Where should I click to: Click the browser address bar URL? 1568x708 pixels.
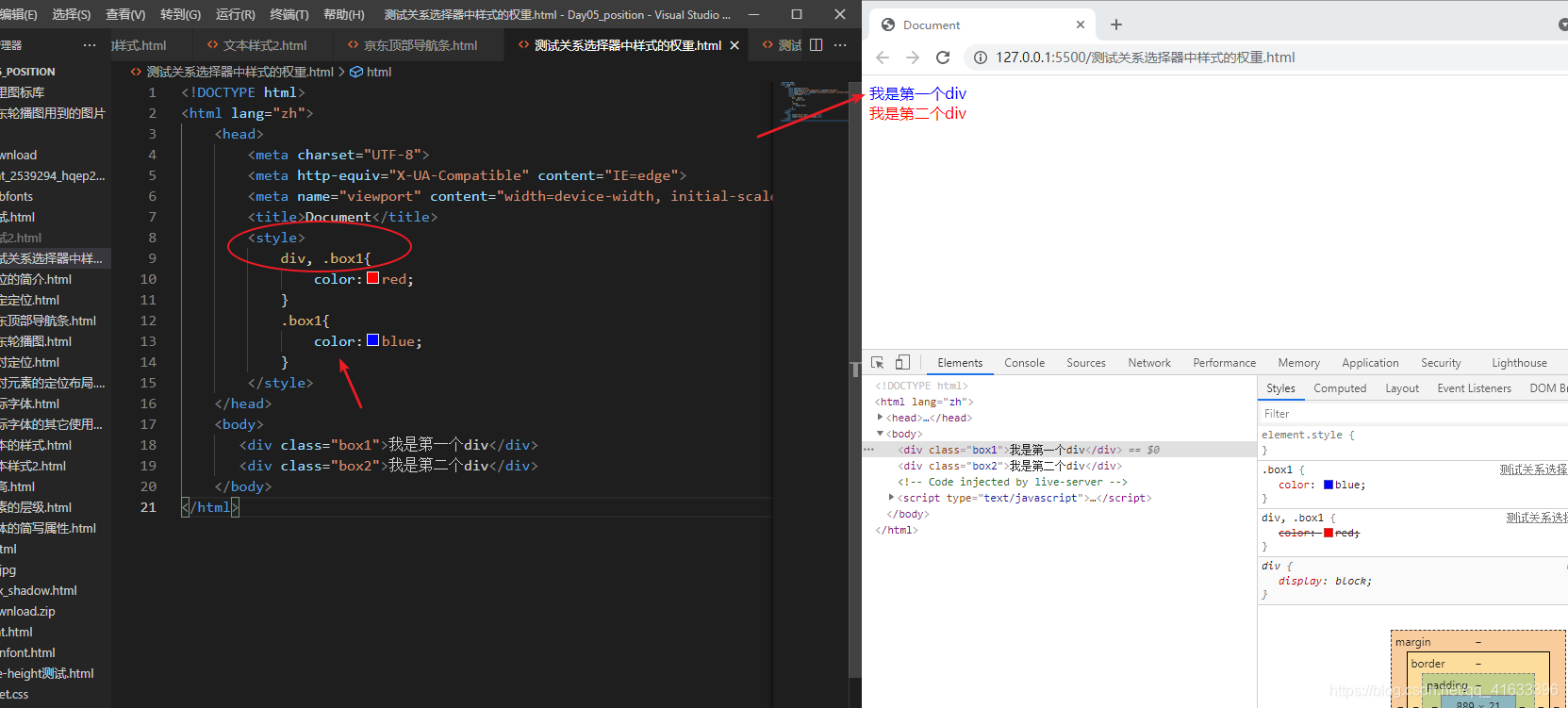pyautogui.click(x=1145, y=58)
